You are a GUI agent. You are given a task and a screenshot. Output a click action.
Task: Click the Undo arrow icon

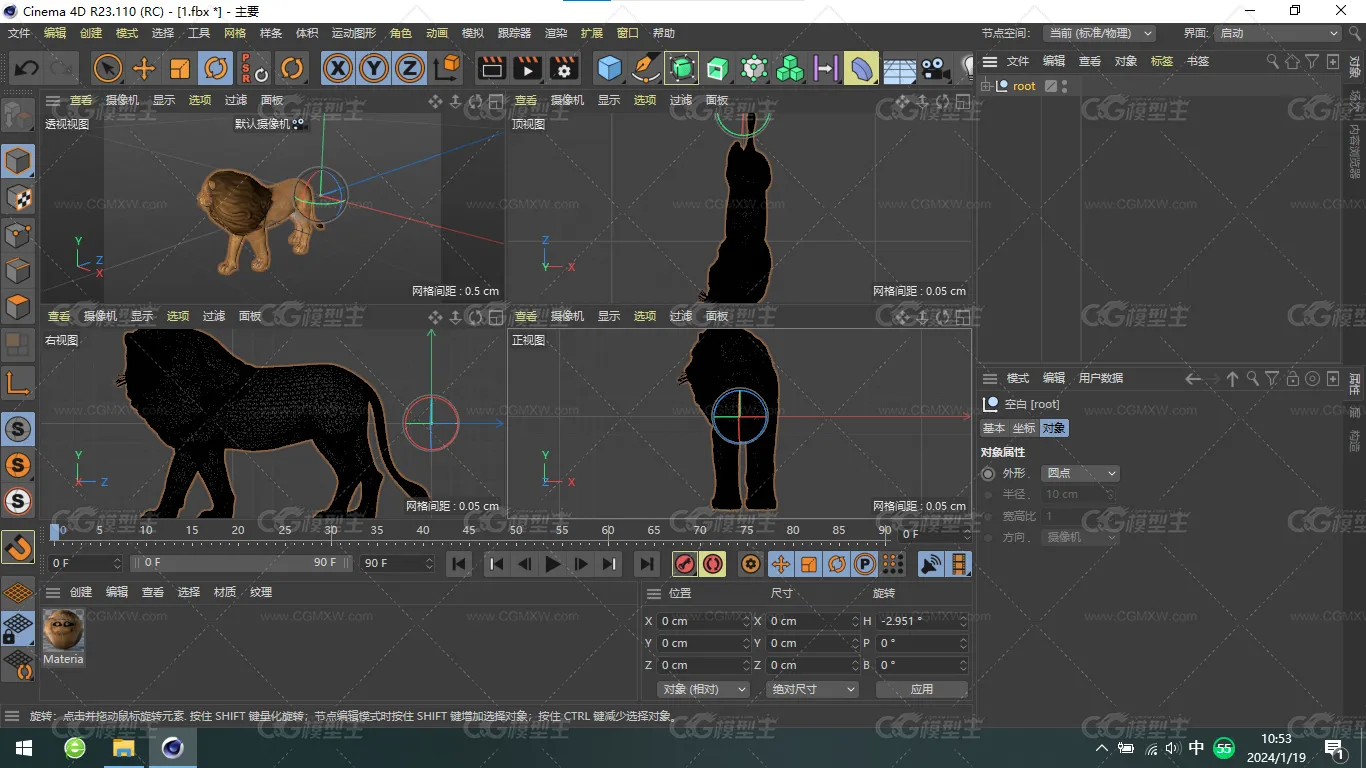[x=27, y=68]
